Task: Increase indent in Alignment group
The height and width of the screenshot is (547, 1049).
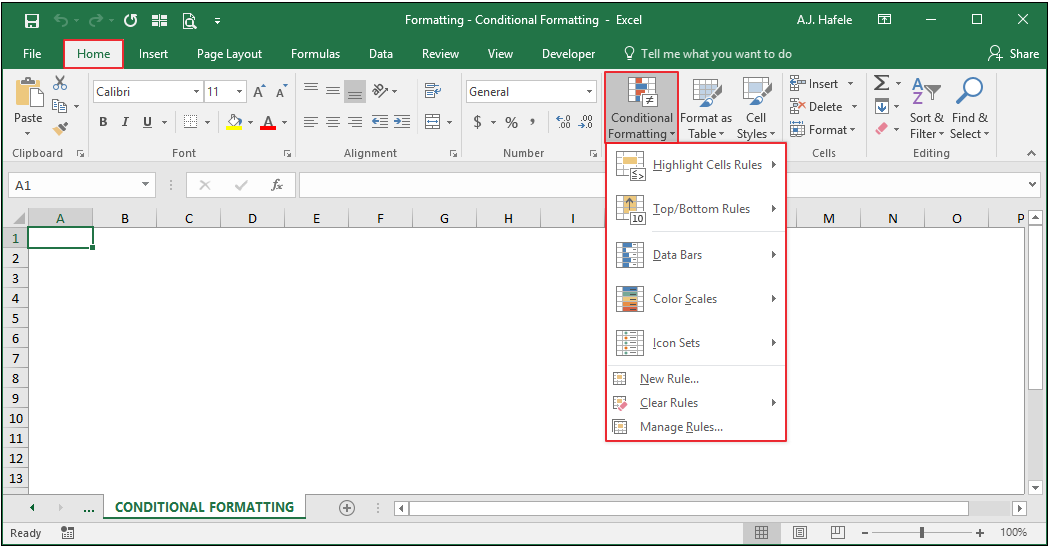Action: (x=402, y=122)
